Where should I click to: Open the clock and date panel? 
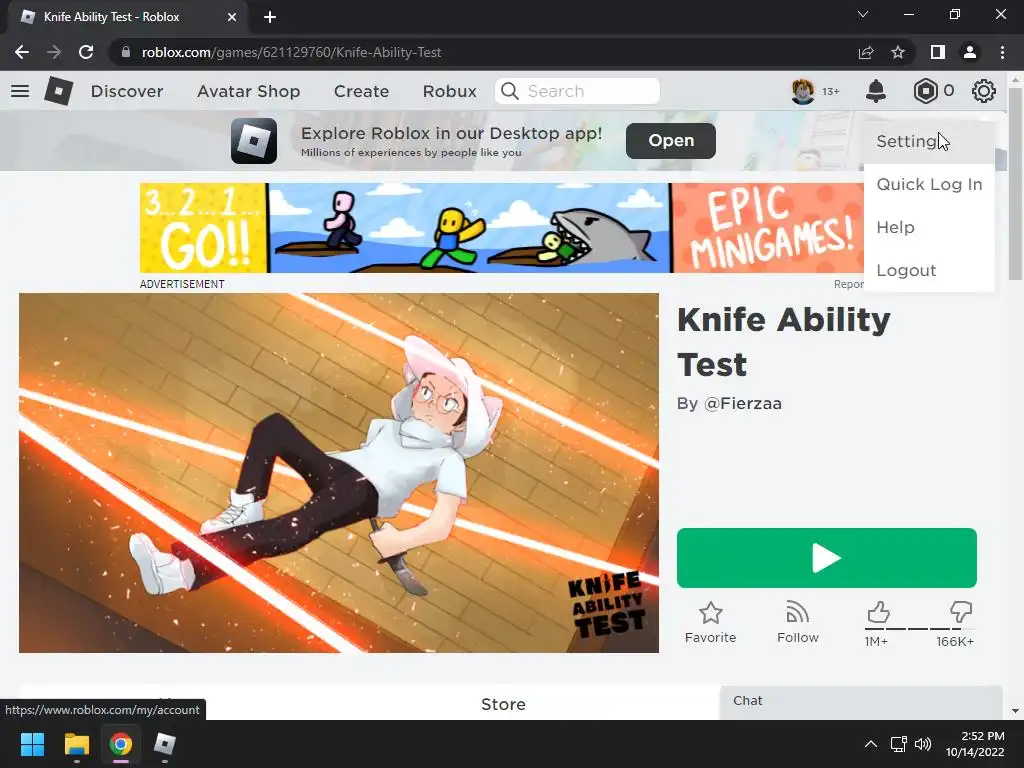(975, 744)
